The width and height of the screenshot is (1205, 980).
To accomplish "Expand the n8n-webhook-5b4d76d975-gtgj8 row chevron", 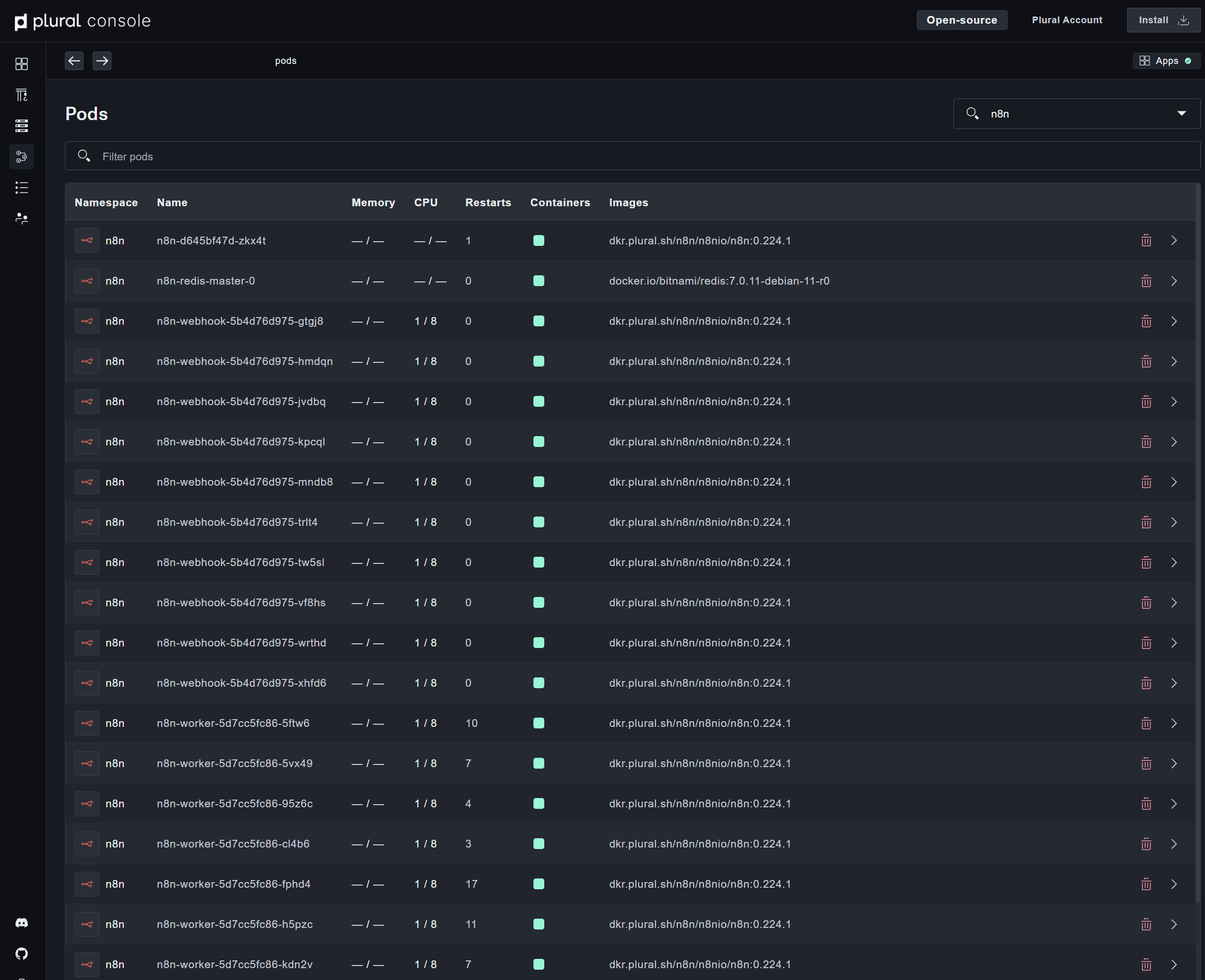I will click(1174, 321).
